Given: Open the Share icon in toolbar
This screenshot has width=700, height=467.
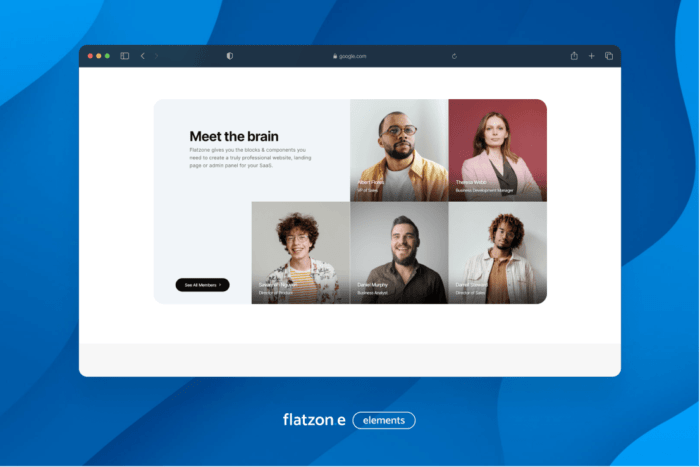Looking at the screenshot, I should tap(574, 56).
